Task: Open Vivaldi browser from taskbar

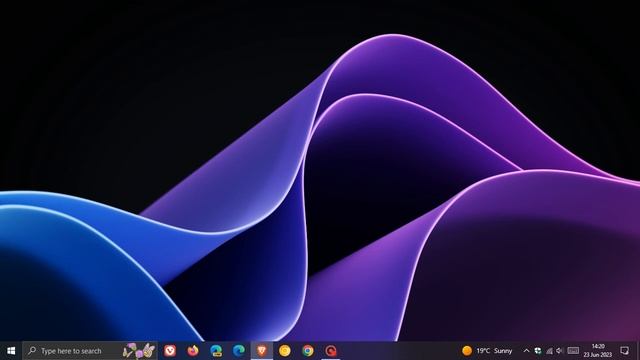Action: pos(170,351)
